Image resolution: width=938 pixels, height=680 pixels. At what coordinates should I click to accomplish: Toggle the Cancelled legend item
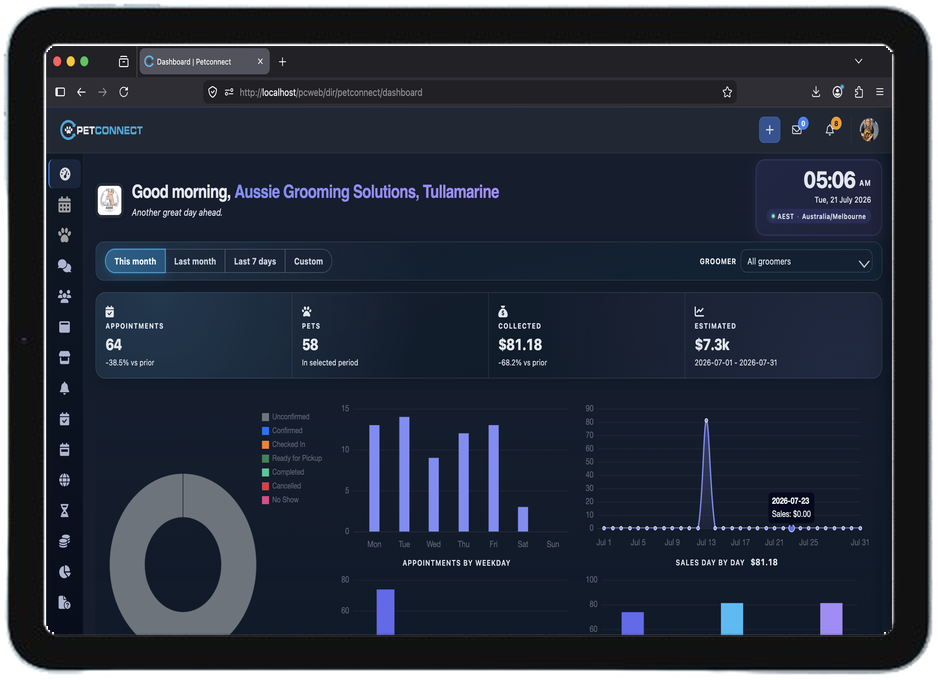[281, 486]
